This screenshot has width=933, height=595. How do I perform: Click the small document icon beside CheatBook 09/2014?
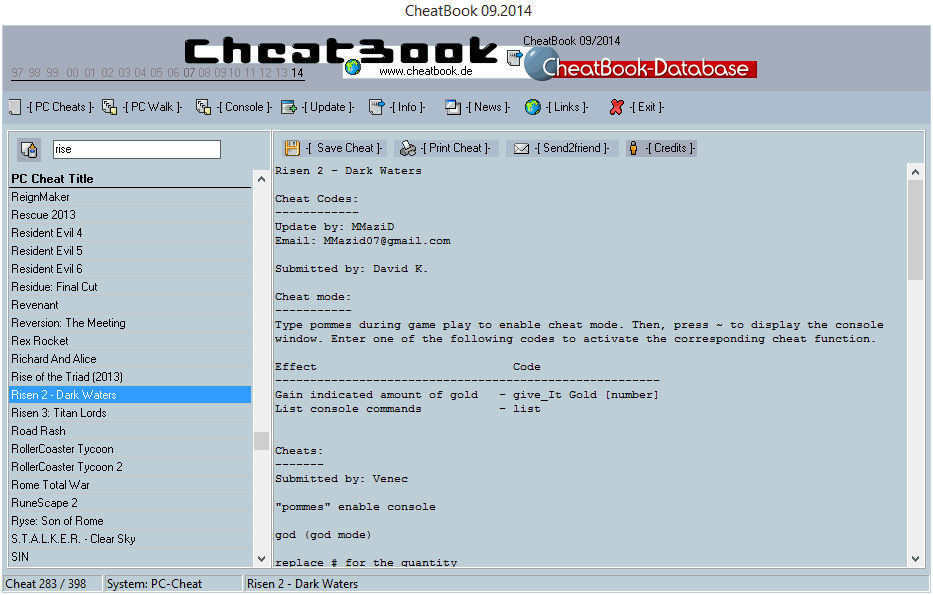coord(514,58)
